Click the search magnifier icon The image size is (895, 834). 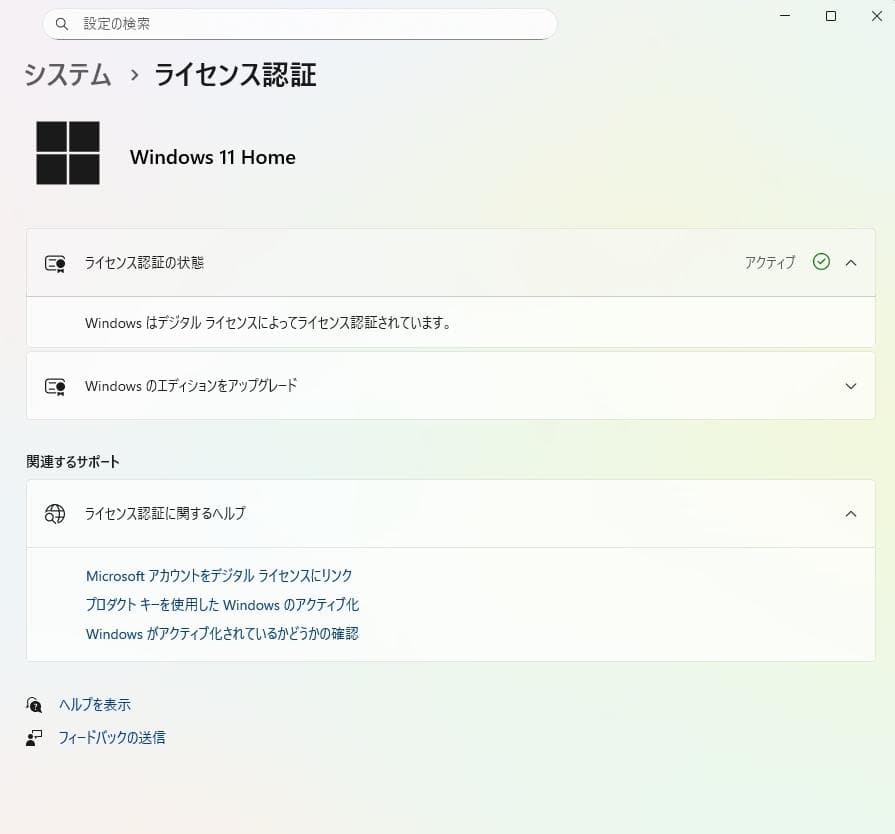(62, 23)
